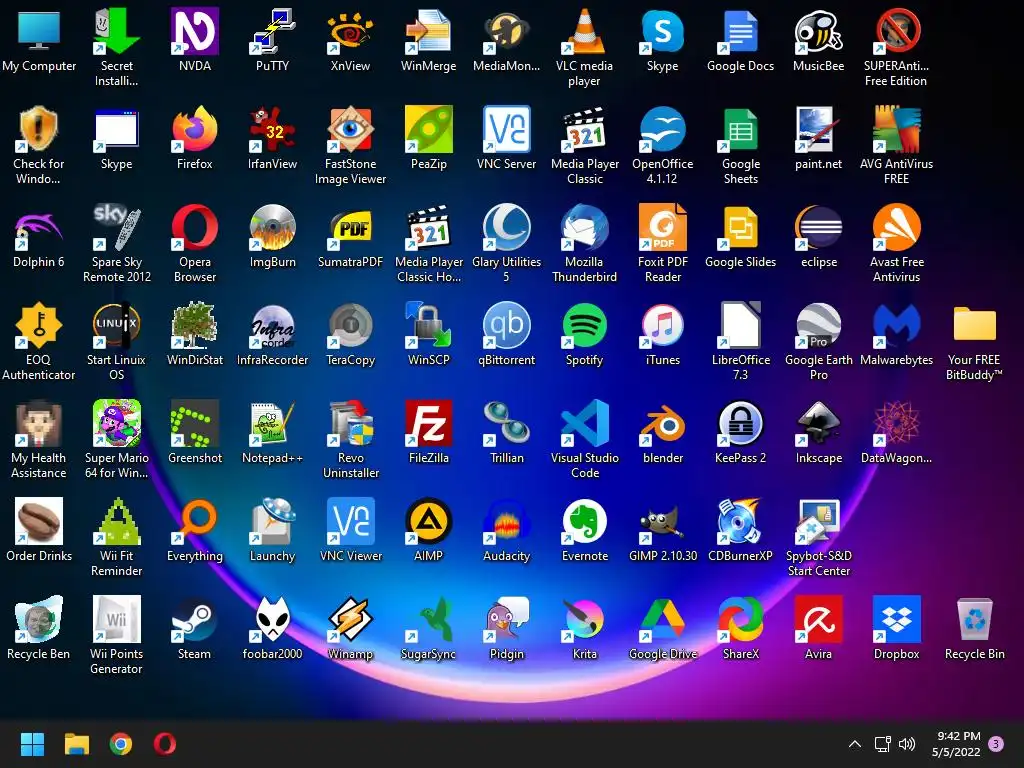Select the MusicBee icon
Image resolution: width=1024 pixels, height=768 pixels.
(x=818, y=31)
